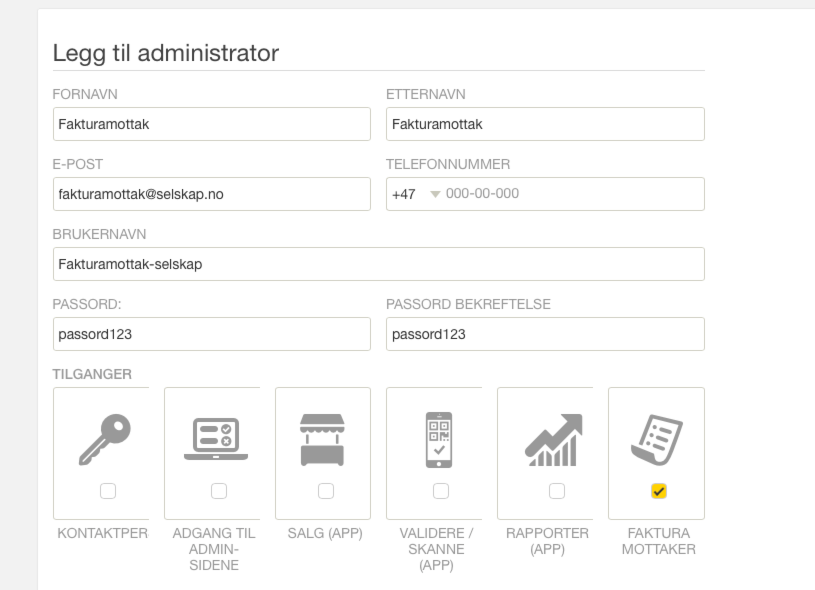Click into the Passord field
This screenshot has height=590, width=815.
pos(212,334)
